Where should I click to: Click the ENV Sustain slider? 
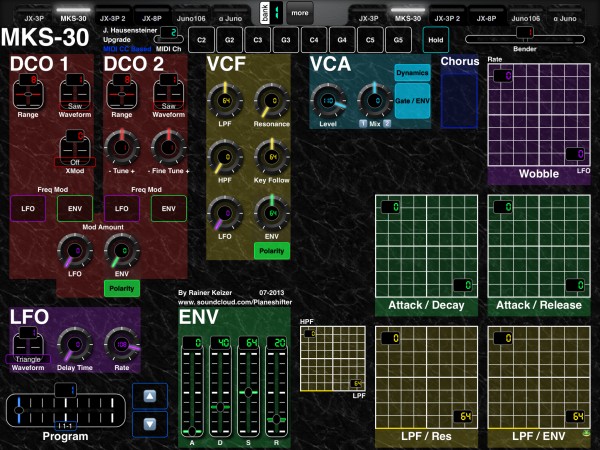[248, 386]
